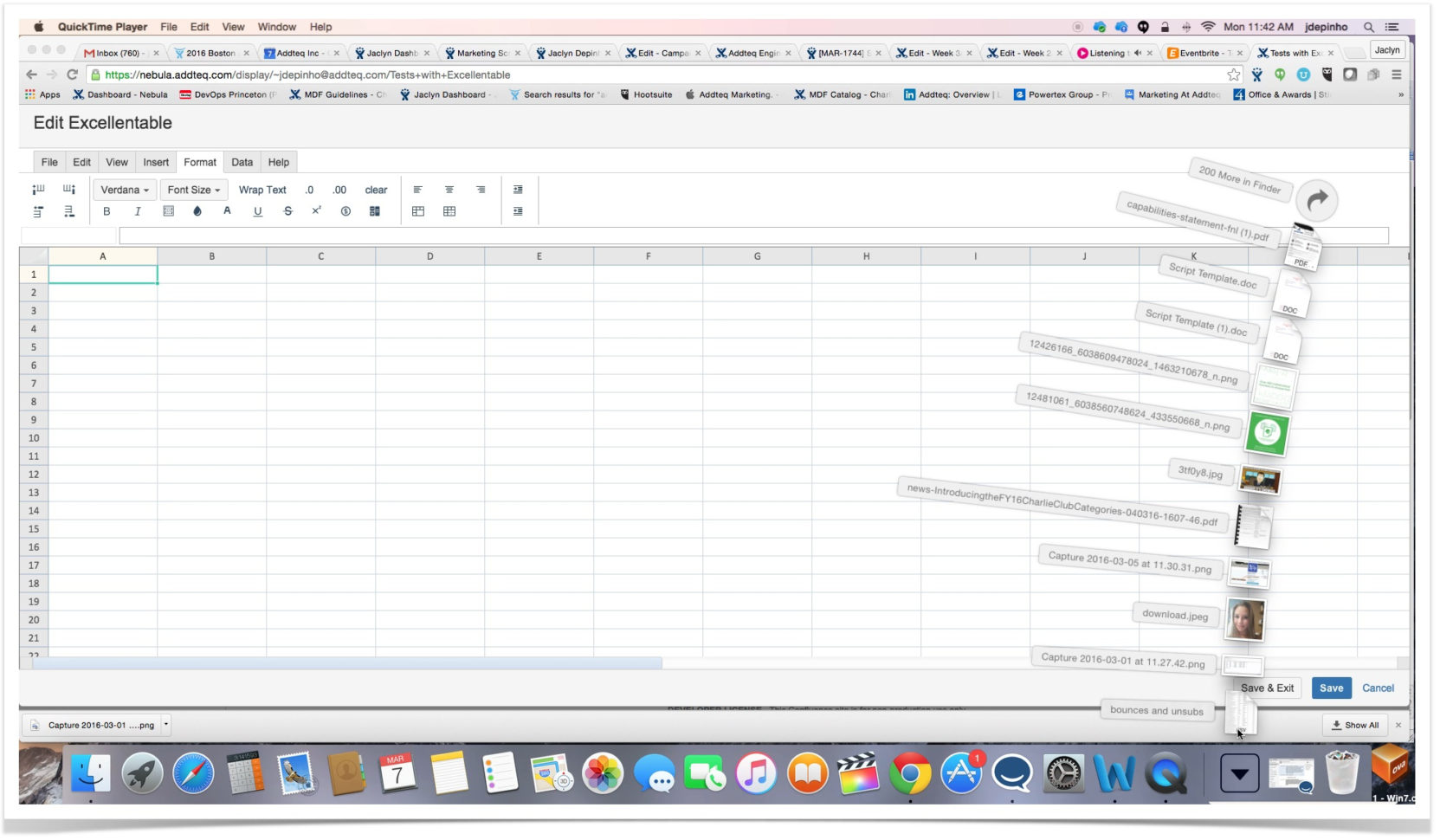
Task: Click the add table borders icon
Action: click(449, 210)
